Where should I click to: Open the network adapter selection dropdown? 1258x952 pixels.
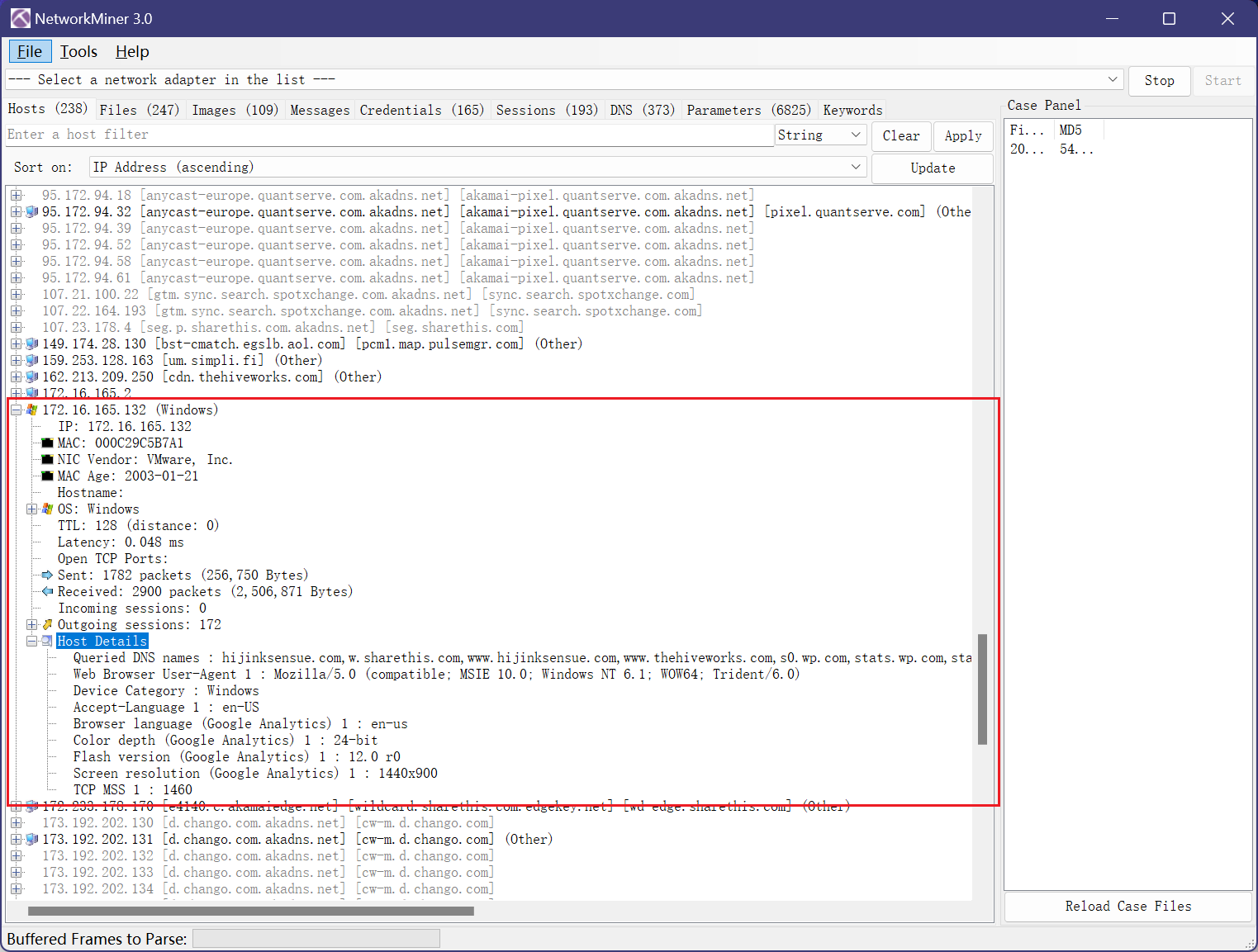(1113, 79)
